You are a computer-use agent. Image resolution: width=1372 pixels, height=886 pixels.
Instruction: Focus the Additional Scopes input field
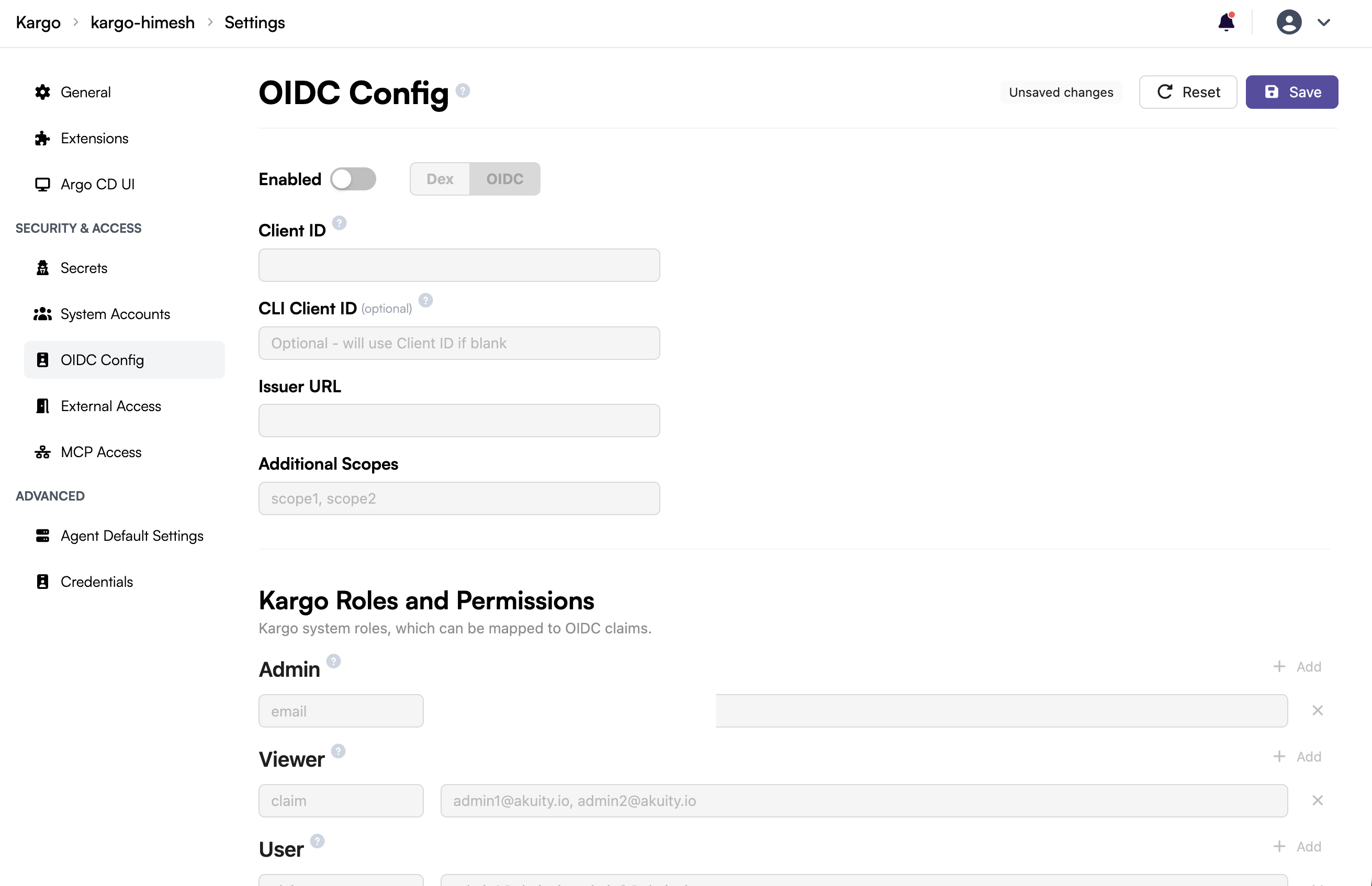pyautogui.click(x=459, y=499)
